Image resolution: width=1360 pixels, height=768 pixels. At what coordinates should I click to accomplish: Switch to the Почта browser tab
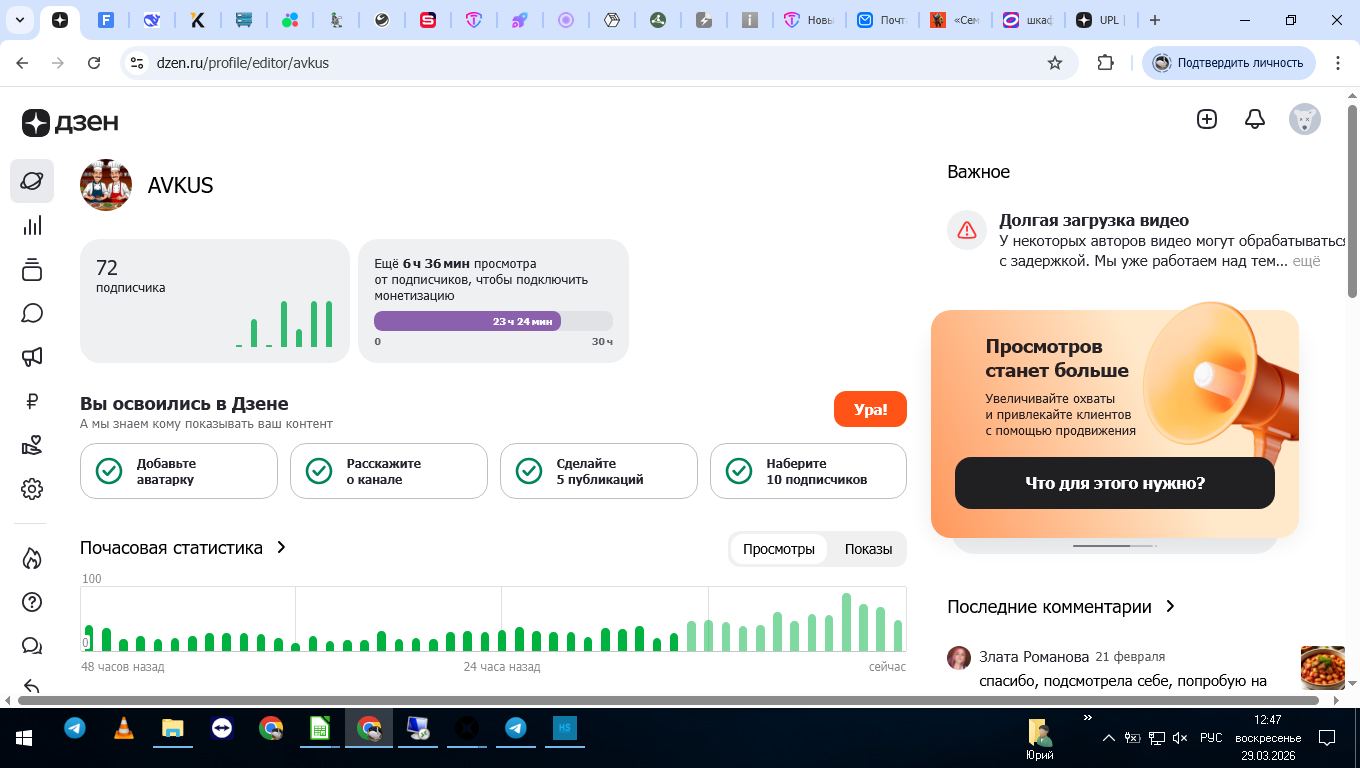(x=882, y=20)
